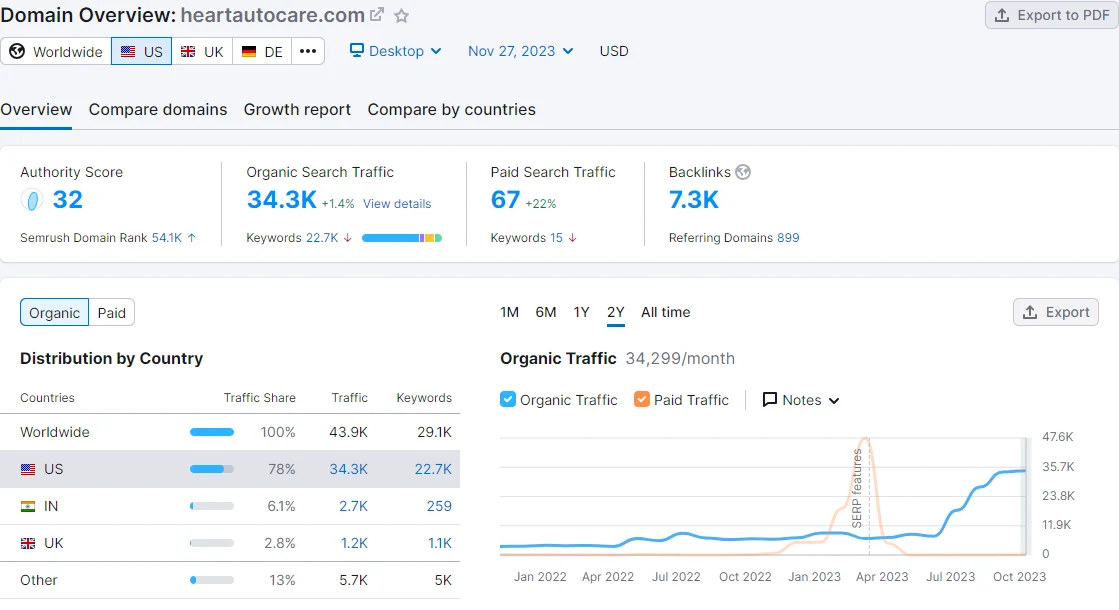Click organic Keywords 22.7K down arrow
This screenshot has width=1119, height=610.
(348, 238)
